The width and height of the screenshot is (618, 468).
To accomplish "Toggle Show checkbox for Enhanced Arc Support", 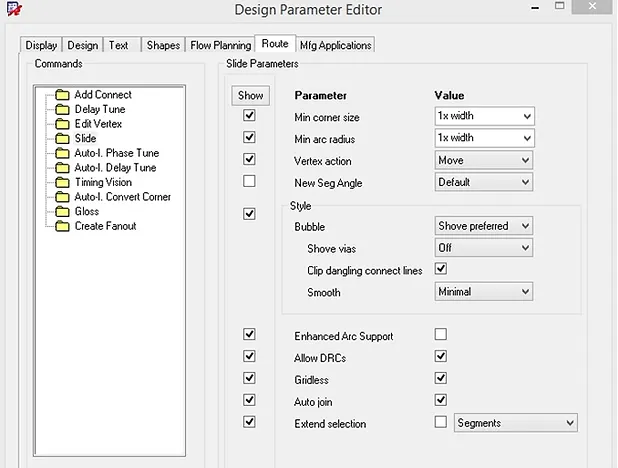I will (x=249, y=334).
